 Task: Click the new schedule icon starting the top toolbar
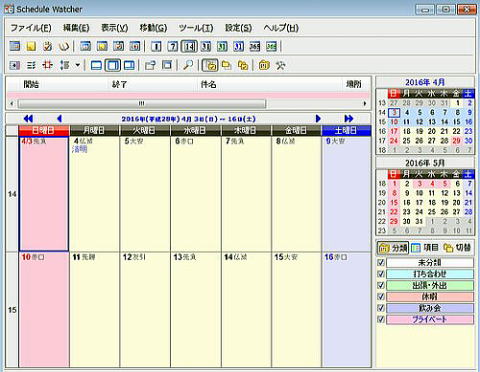pyautogui.click(x=15, y=46)
